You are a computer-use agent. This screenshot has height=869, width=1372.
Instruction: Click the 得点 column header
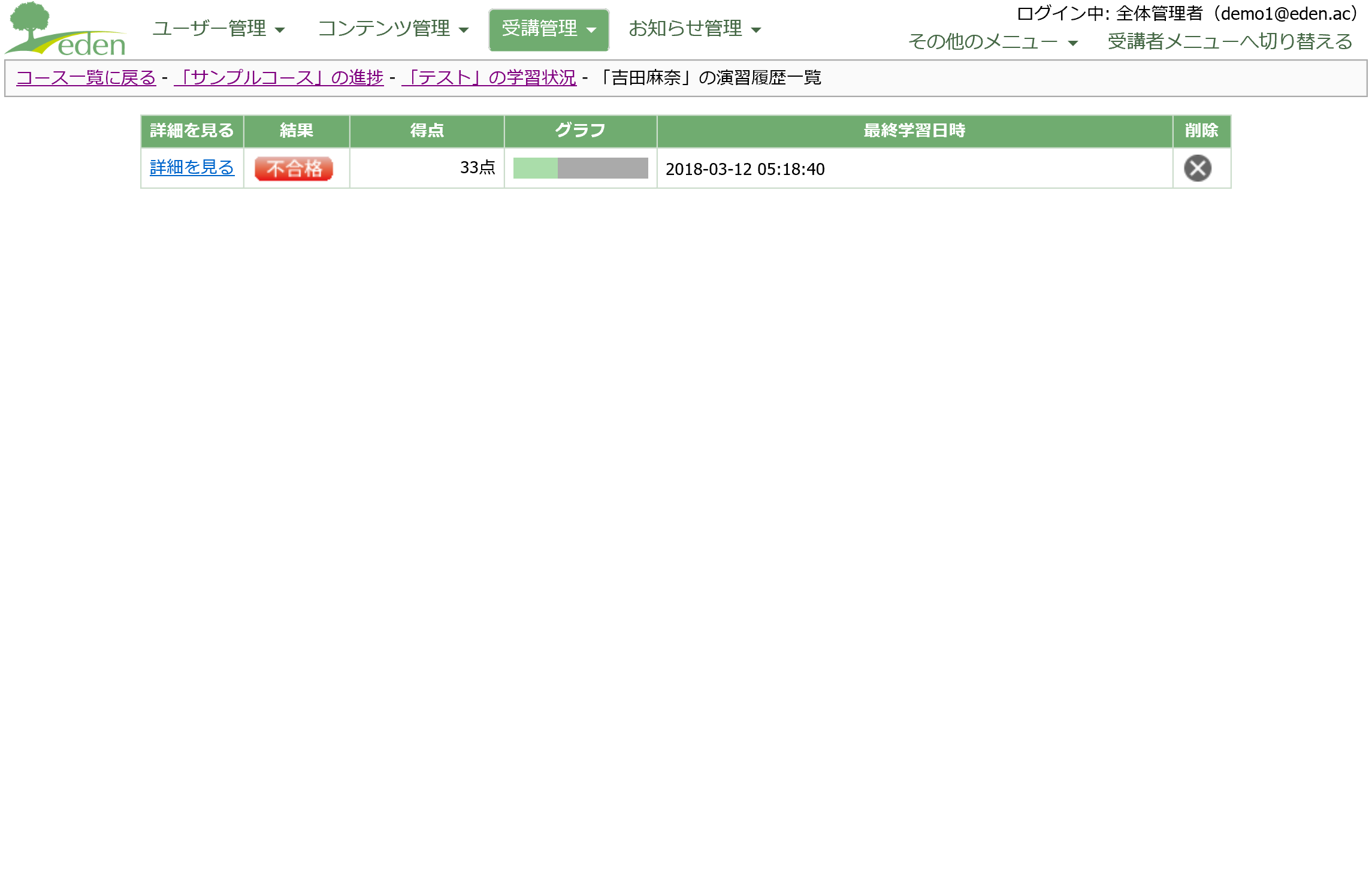coord(427,131)
